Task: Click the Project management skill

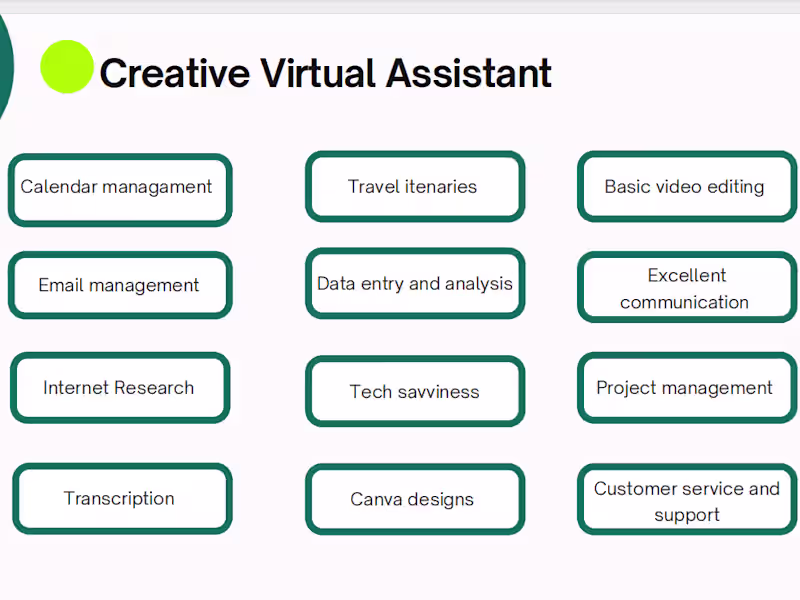Action: (685, 388)
